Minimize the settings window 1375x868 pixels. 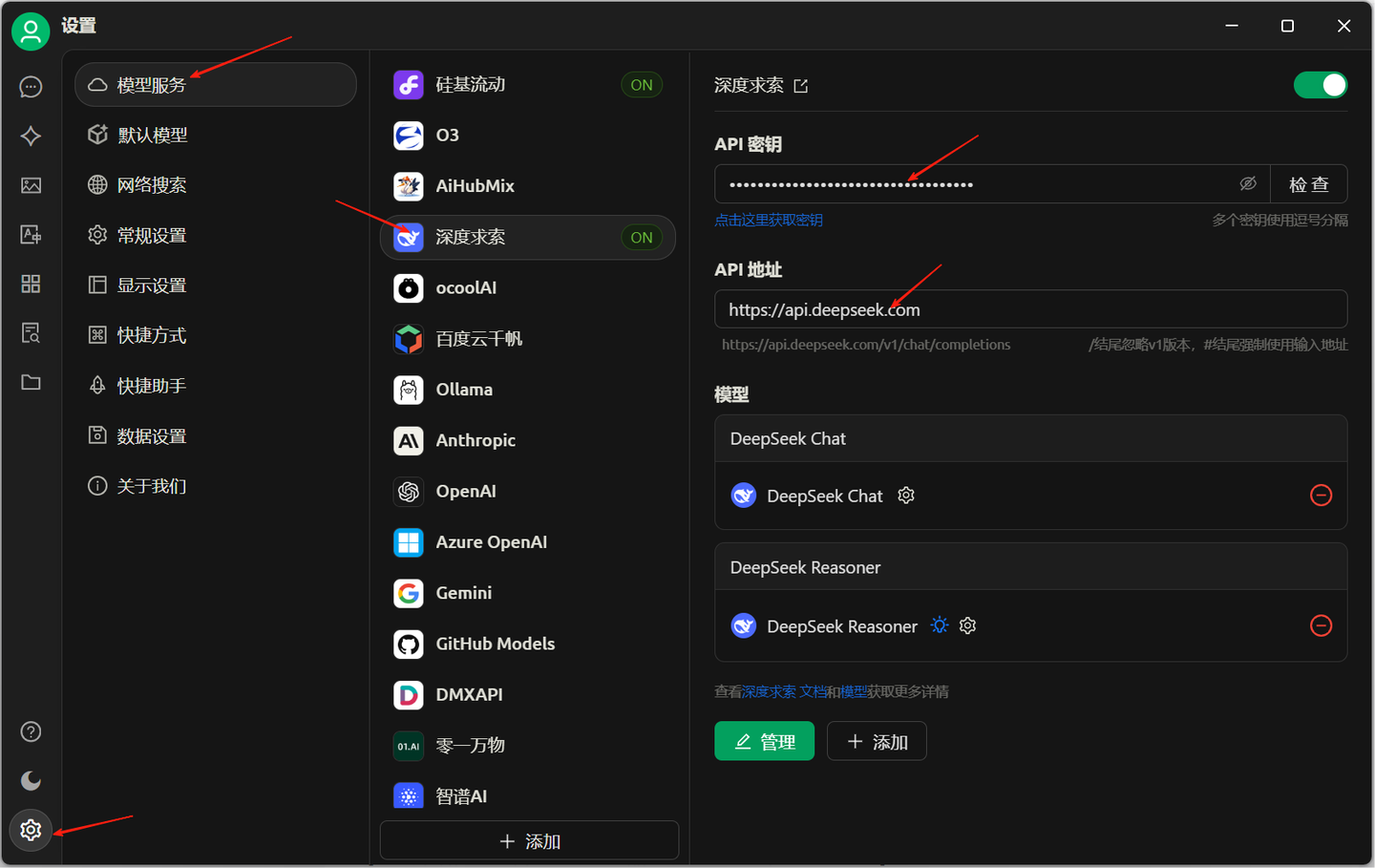1232,26
